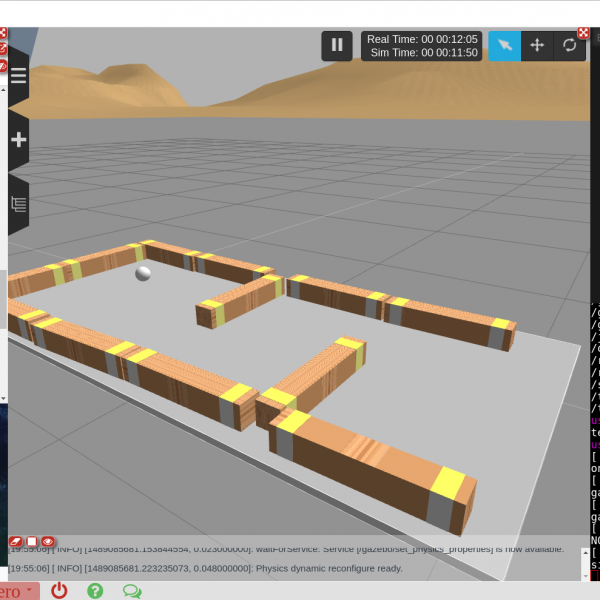The image size is (600, 600).
Task: Open help with green question mark
Action: (x=95, y=590)
